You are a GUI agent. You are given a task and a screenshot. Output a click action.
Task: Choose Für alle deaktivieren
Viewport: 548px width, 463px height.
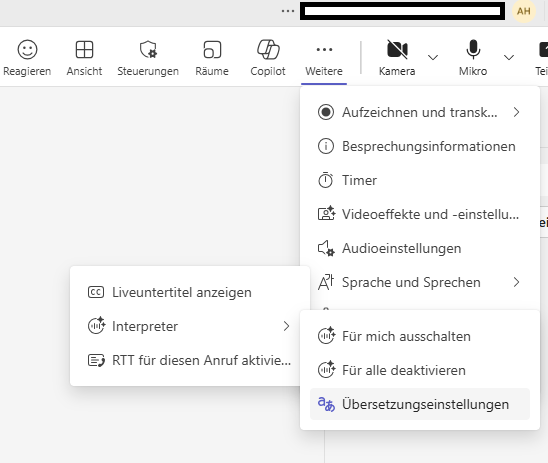419,370
